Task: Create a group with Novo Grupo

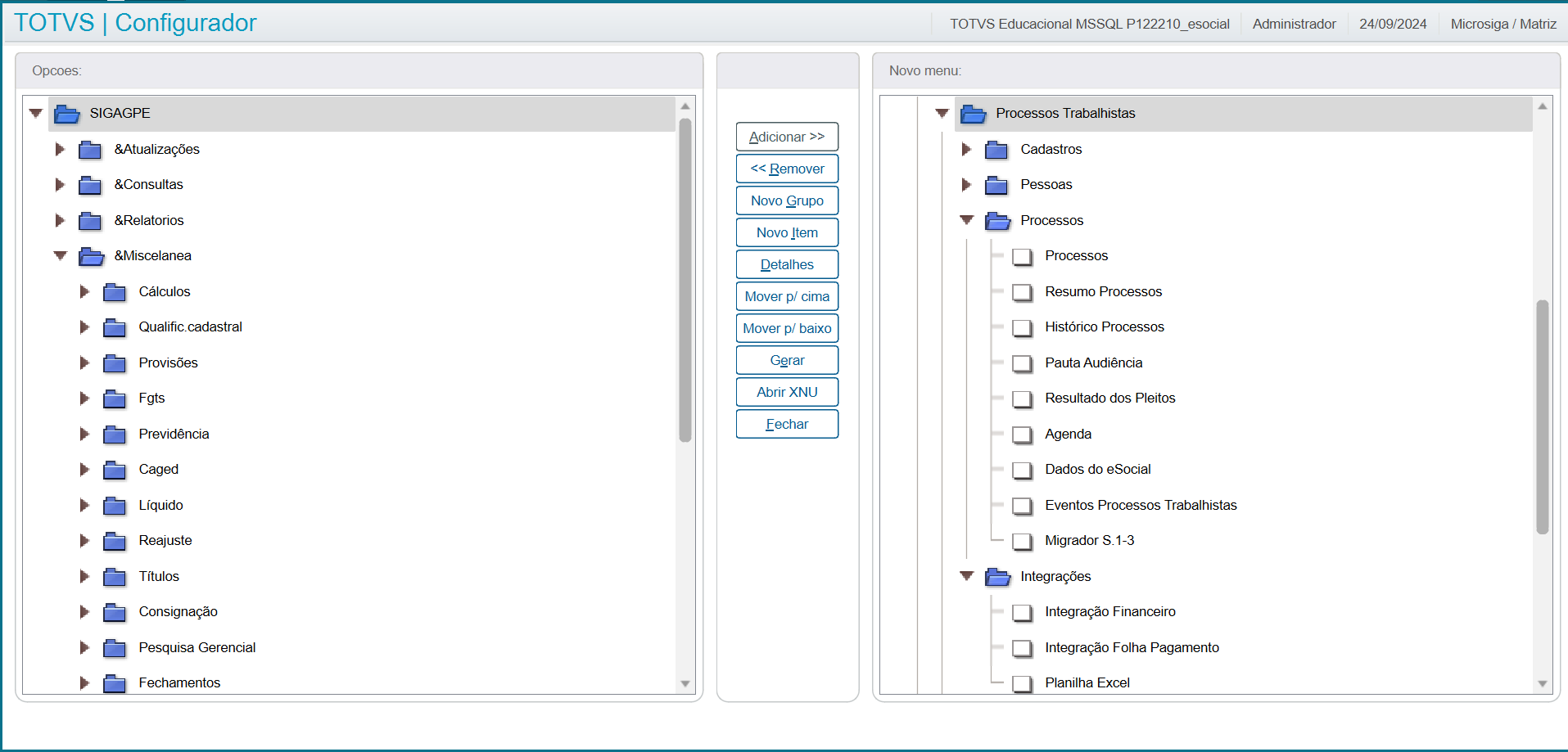Action: (x=787, y=200)
